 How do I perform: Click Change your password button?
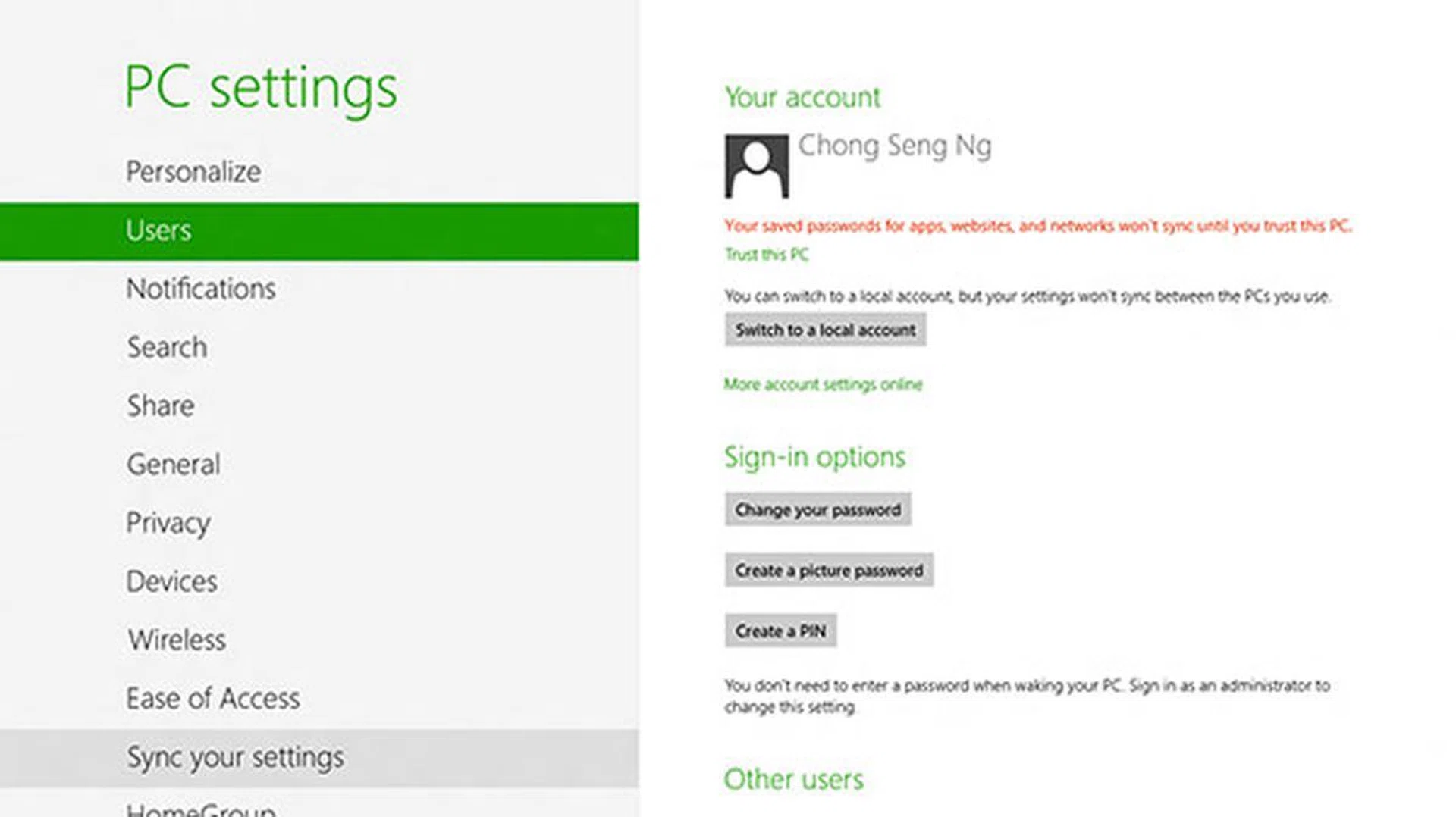(x=817, y=510)
